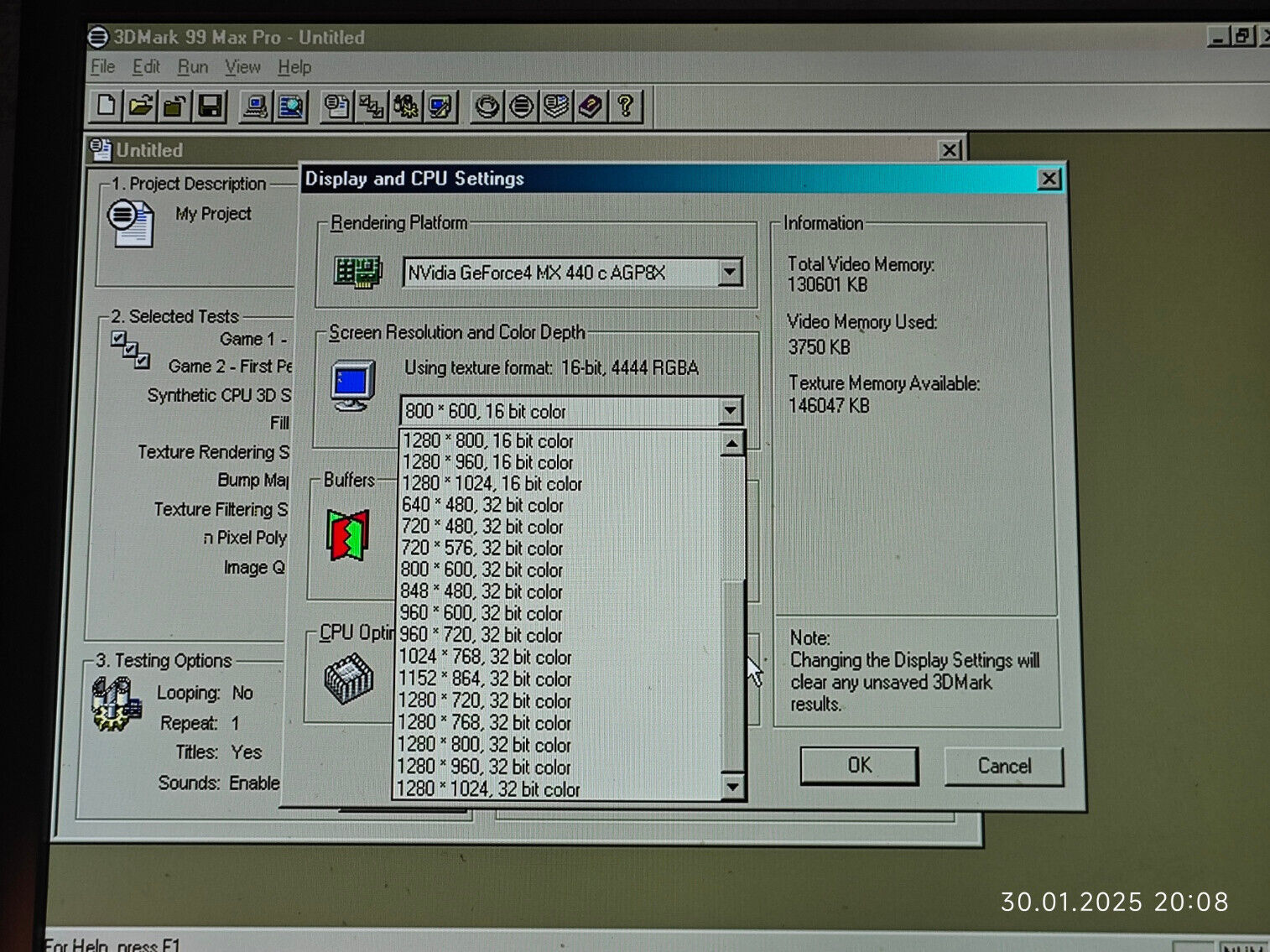1270x952 pixels.
Task: Select 720 * 480, 32 bit color
Action: coord(560,528)
